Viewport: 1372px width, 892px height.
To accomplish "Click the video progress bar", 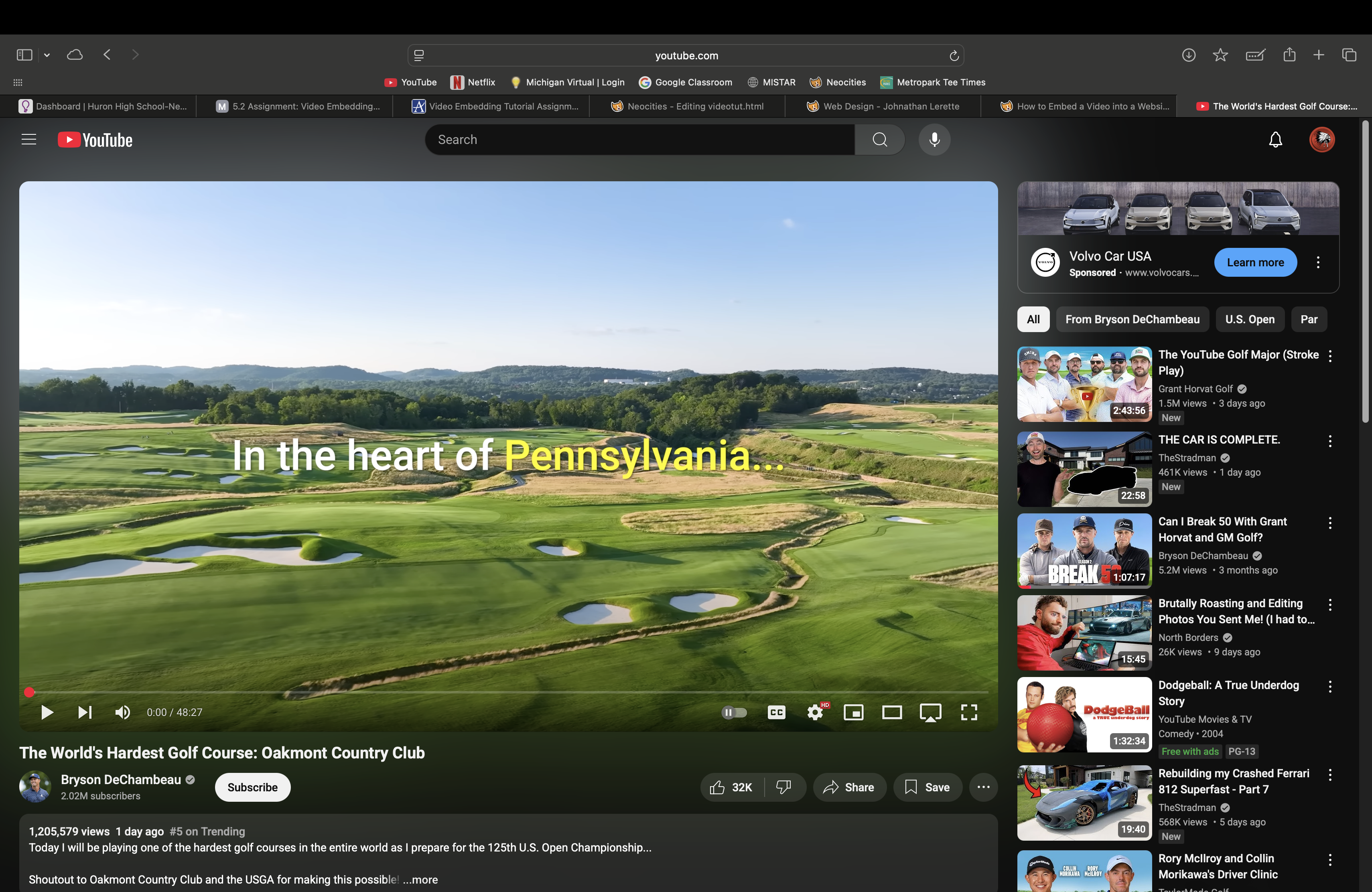I will click(x=508, y=692).
